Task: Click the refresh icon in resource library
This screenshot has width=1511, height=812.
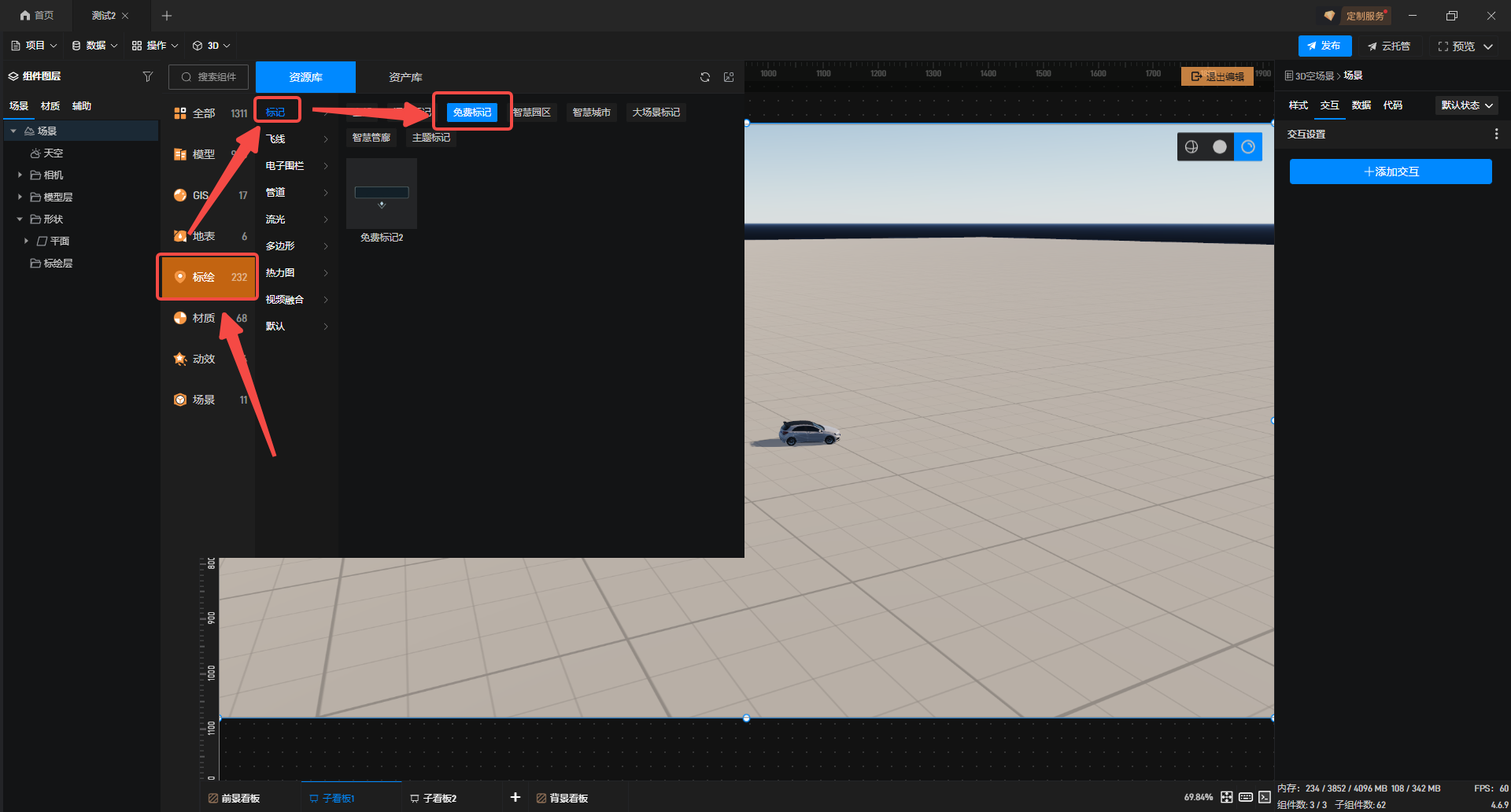Action: pyautogui.click(x=705, y=77)
